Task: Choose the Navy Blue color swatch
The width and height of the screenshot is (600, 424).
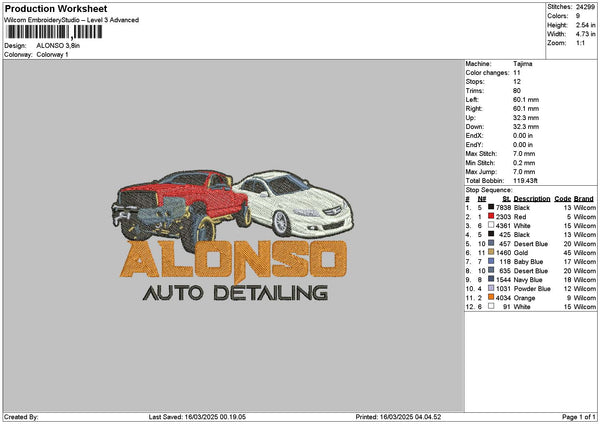Action: click(x=491, y=279)
